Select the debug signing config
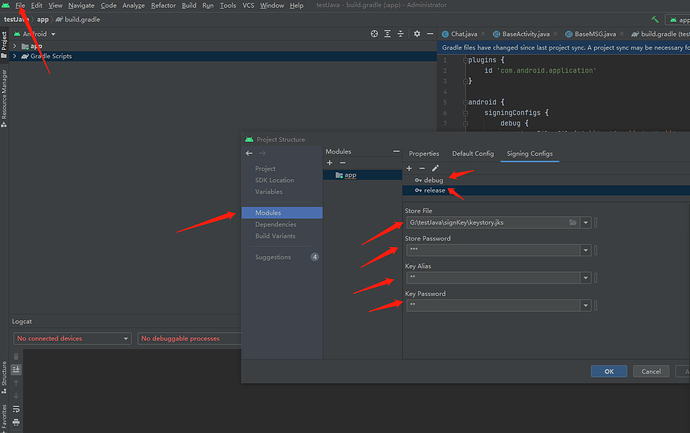Image resolution: width=690 pixels, height=433 pixels. click(x=432, y=180)
